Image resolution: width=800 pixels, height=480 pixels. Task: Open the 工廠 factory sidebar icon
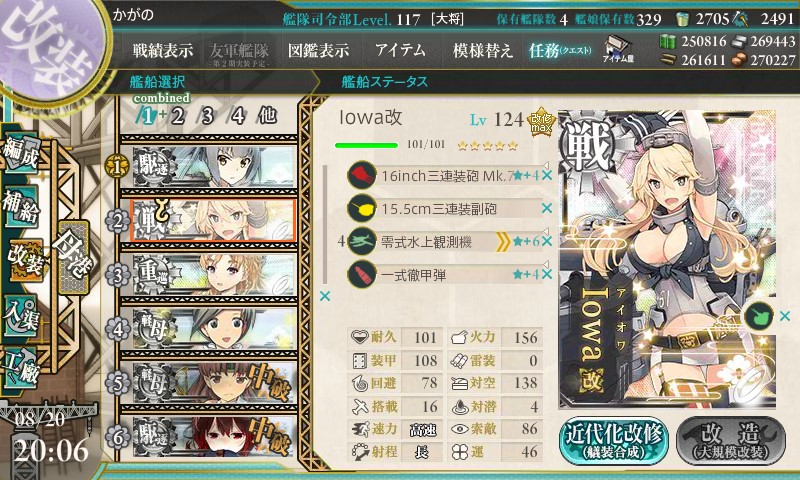click(x=20, y=368)
